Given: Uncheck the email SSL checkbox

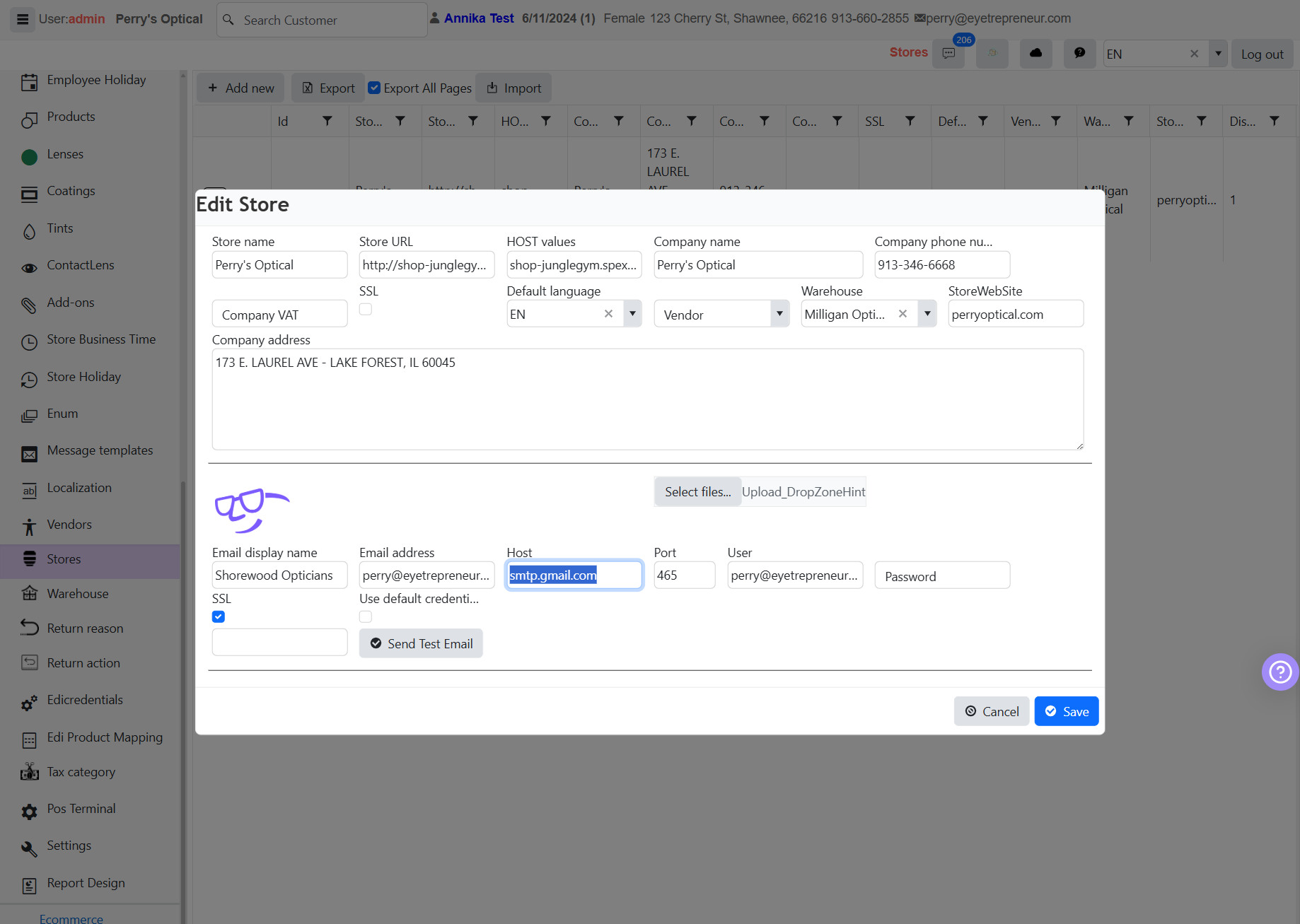Looking at the screenshot, I should click(219, 616).
